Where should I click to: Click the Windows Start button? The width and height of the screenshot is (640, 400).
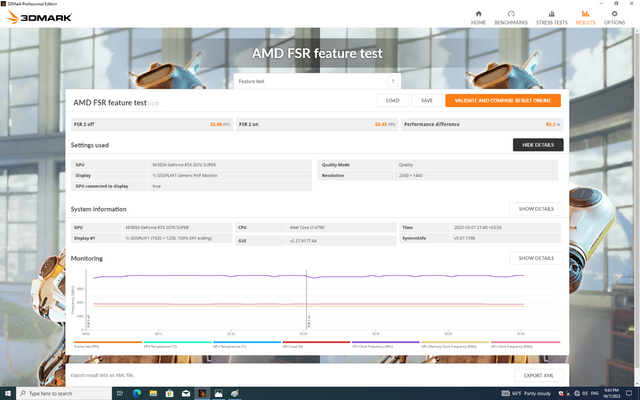(8, 392)
